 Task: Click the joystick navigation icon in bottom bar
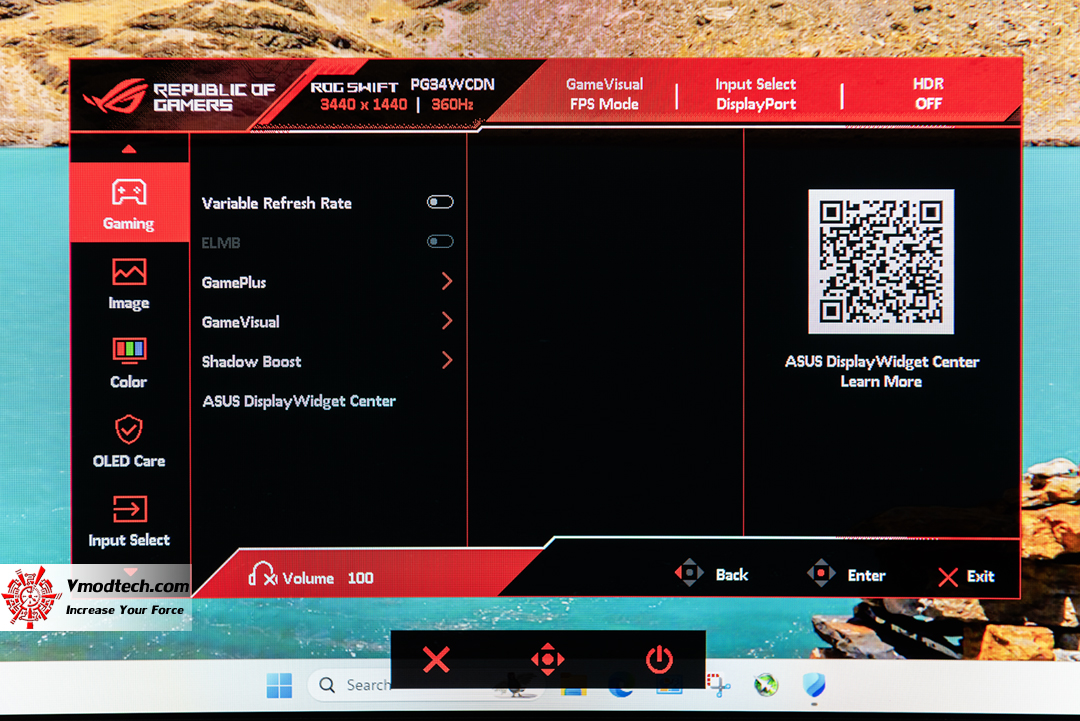548,659
